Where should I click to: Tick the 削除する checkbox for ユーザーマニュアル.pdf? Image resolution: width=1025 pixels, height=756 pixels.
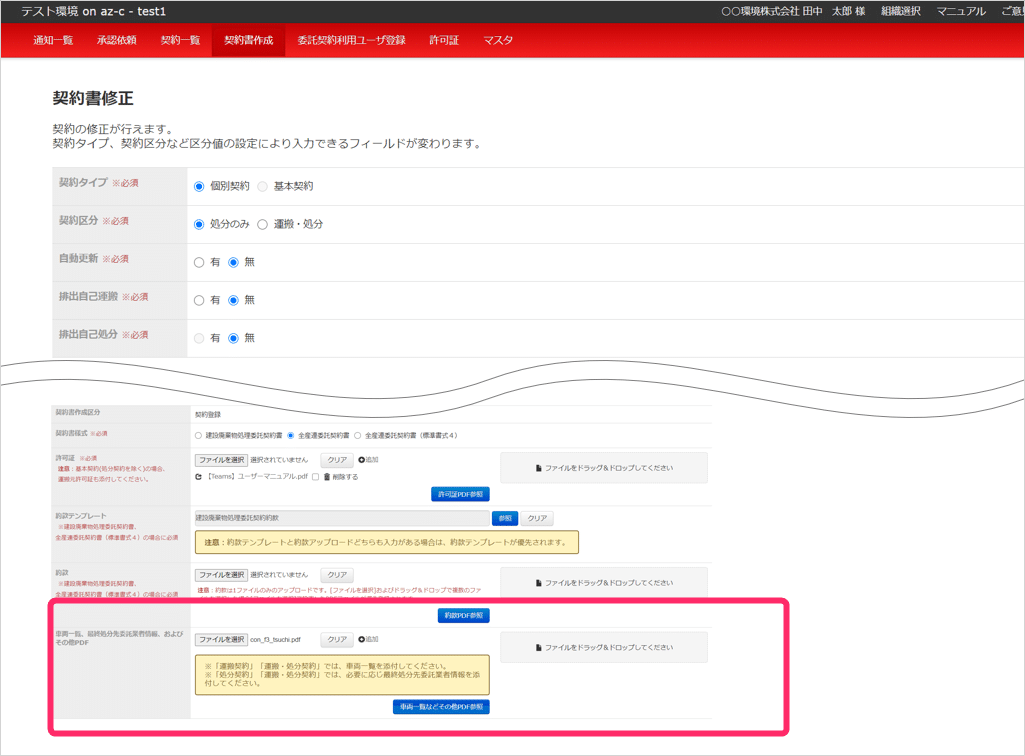point(315,477)
